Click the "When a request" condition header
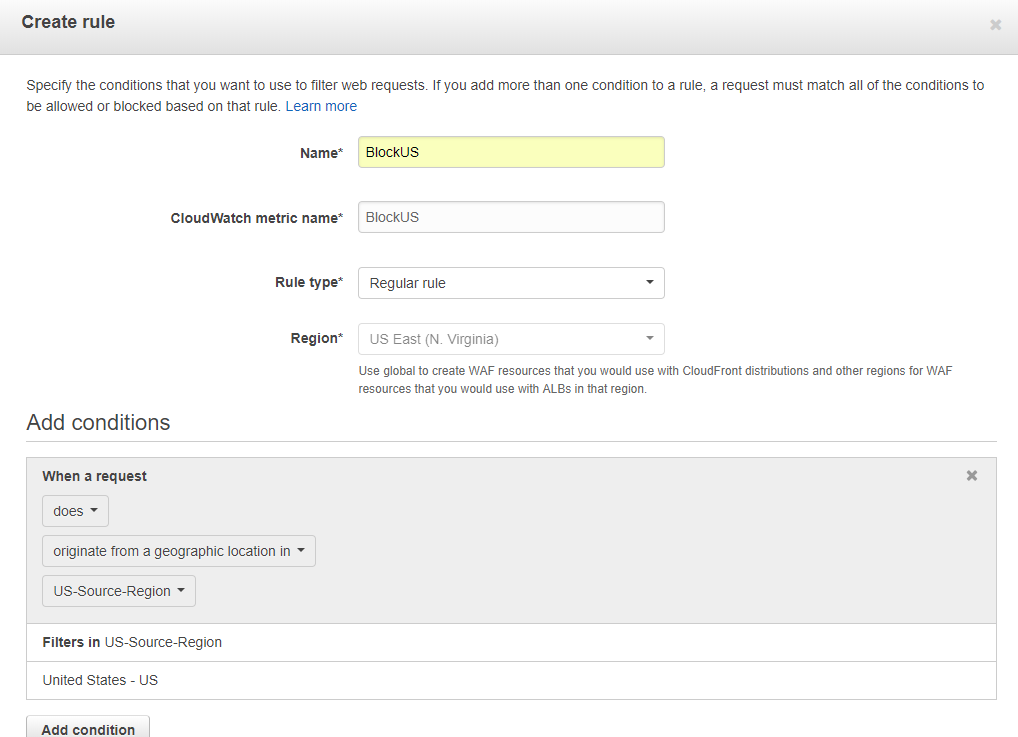Image resolution: width=1018 pixels, height=737 pixels. (x=94, y=476)
